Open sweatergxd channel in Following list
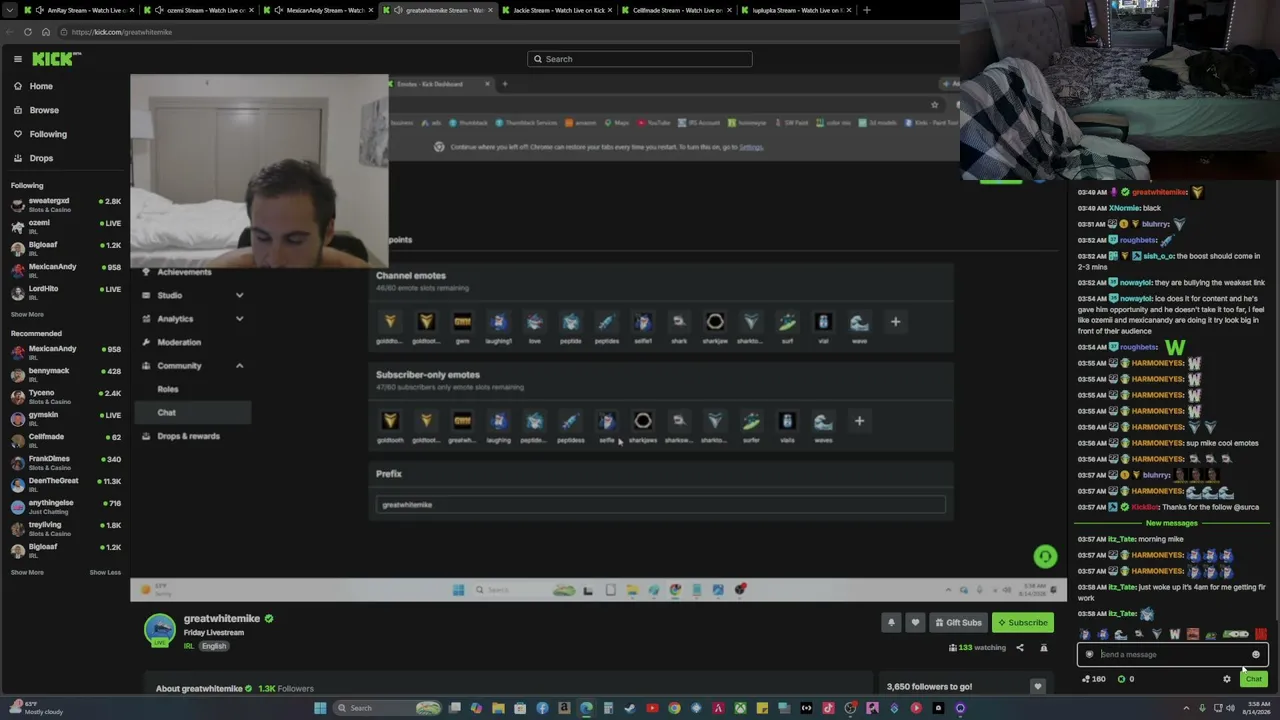The width and height of the screenshot is (1280, 720). tap(64, 204)
